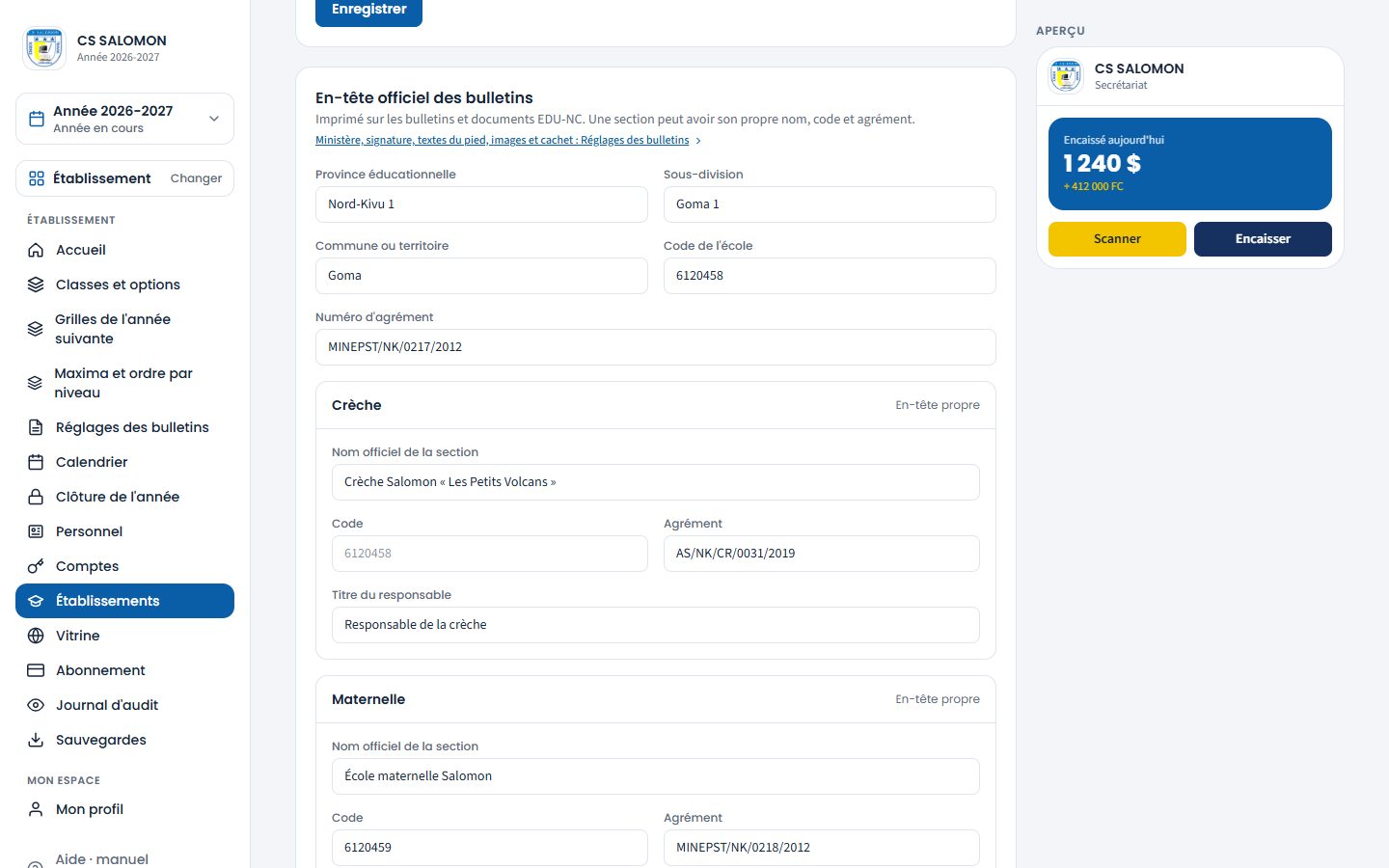This screenshot has width=1389, height=868.
Task: Click the Code de l'école field
Action: click(830, 276)
